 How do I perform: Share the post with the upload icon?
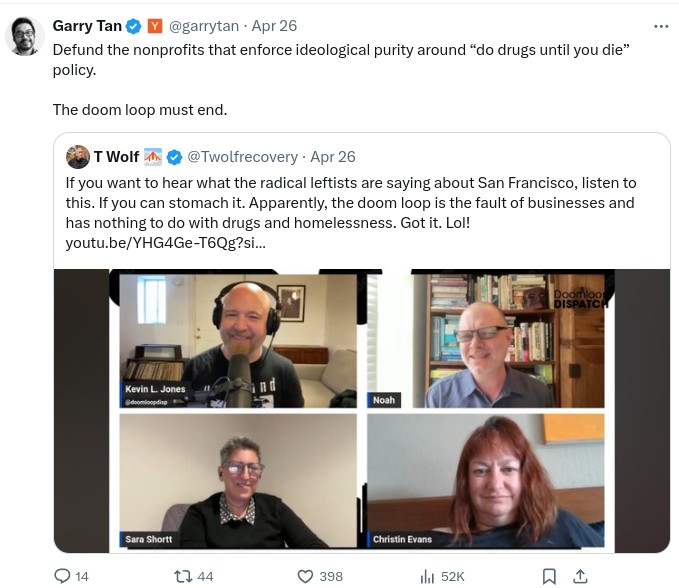(580, 576)
